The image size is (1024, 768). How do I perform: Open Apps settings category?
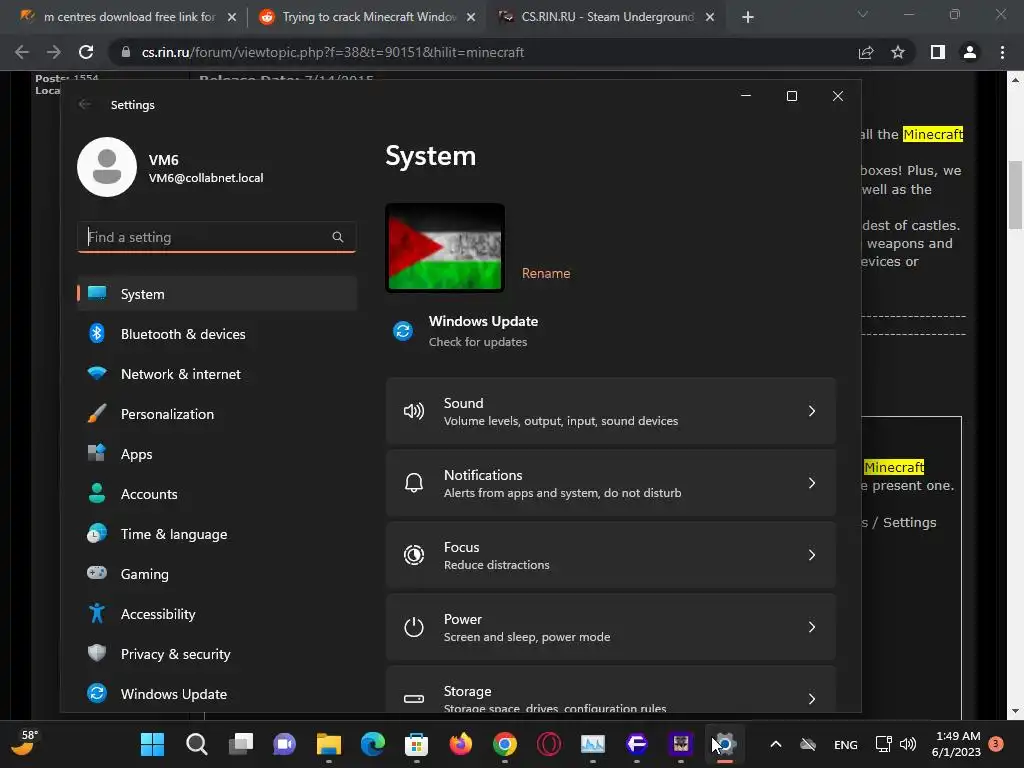pyautogui.click(x=217, y=454)
